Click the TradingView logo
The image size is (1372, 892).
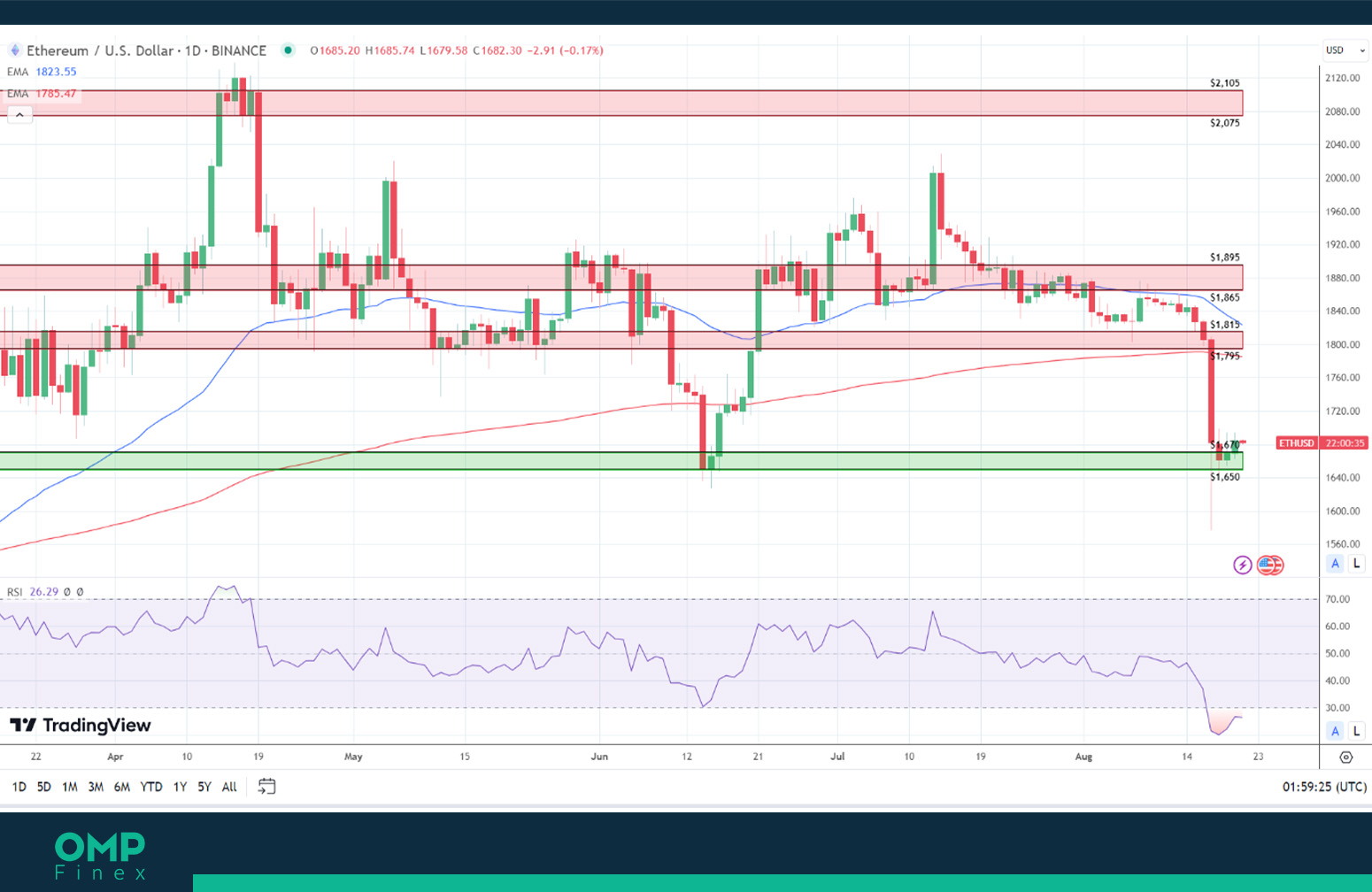[x=81, y=726]
